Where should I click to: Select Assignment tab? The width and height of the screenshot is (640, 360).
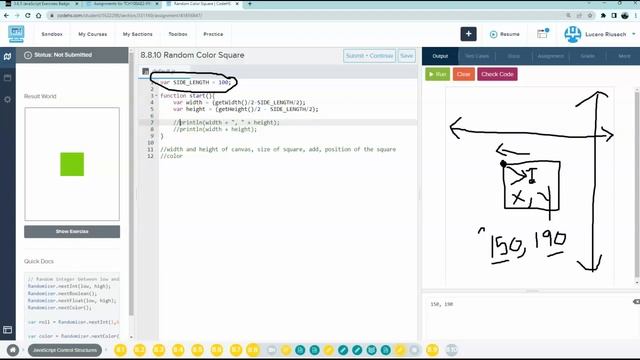click(551, 56)
